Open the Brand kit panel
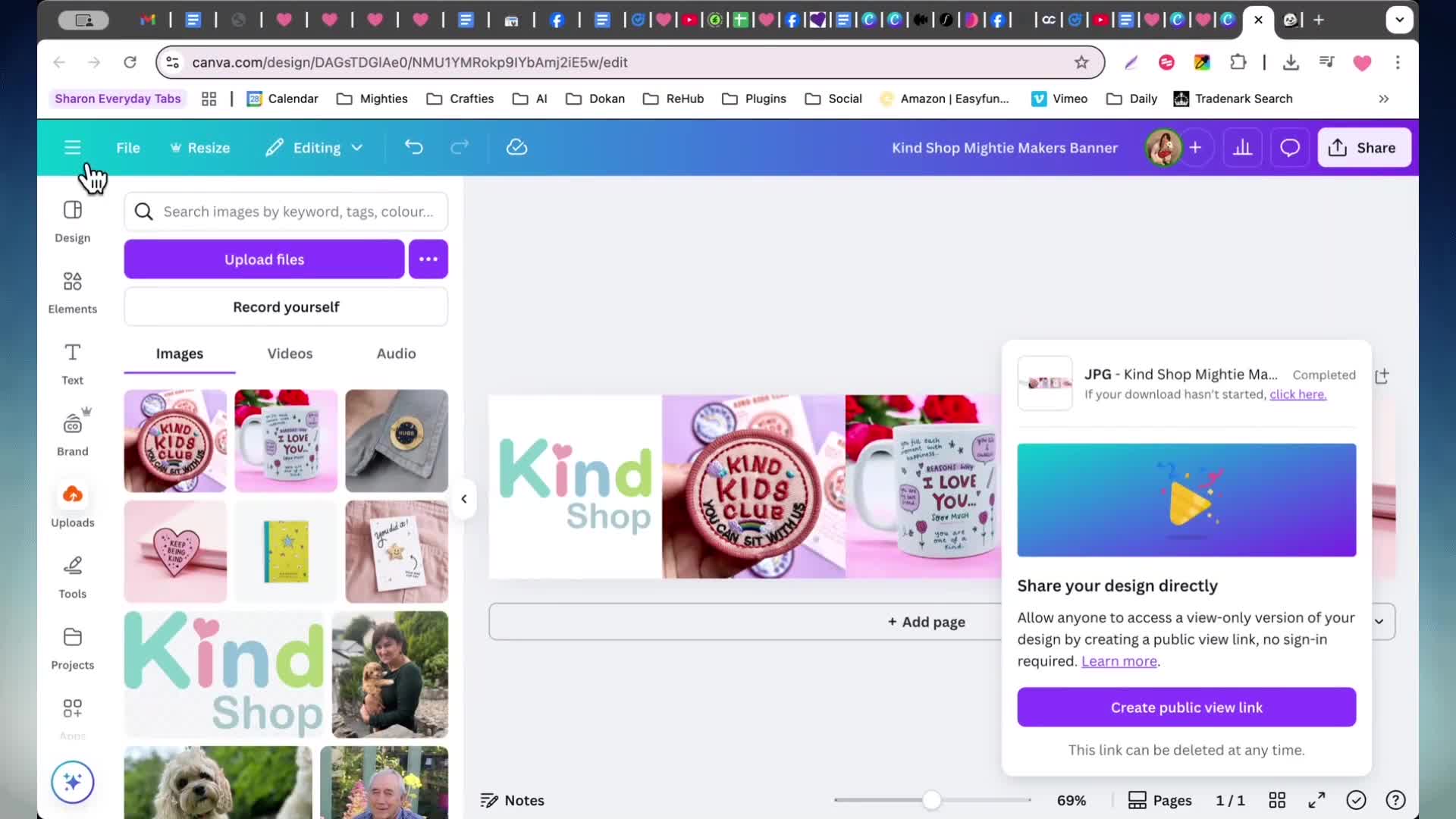The image size is (1456, 819). click(x=72, y=433)
